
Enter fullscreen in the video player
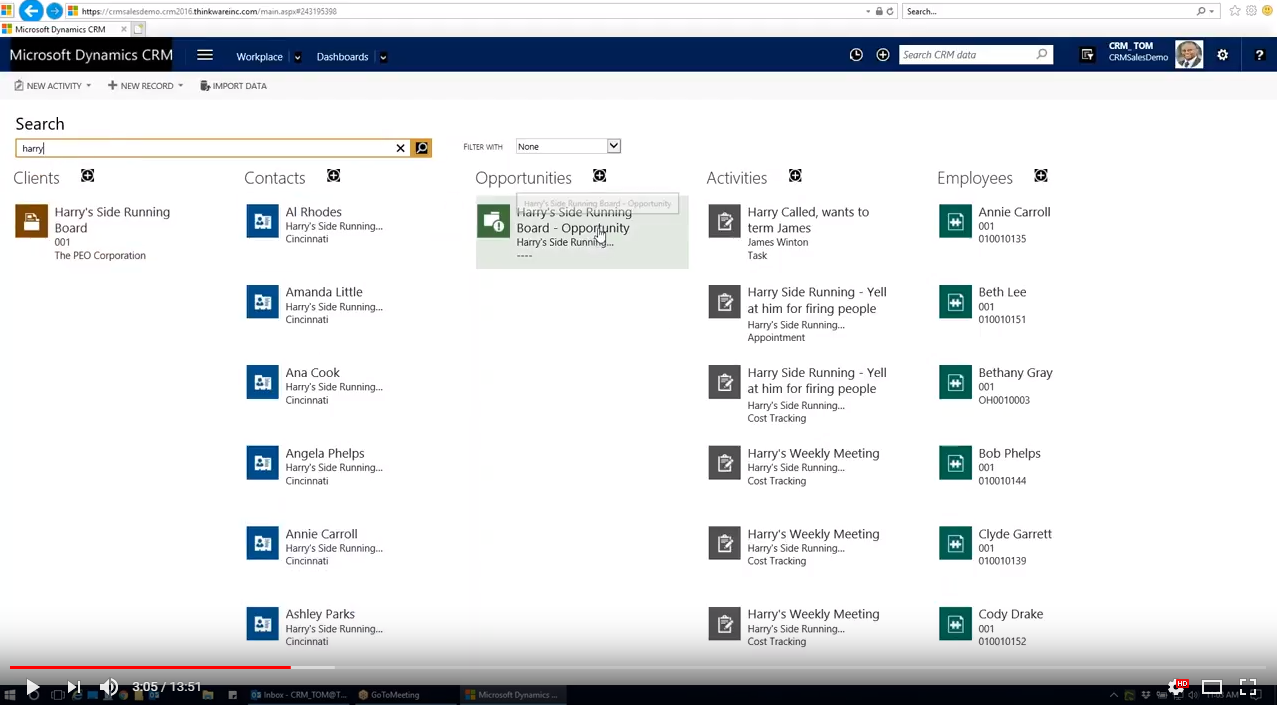pos(1248,687)
